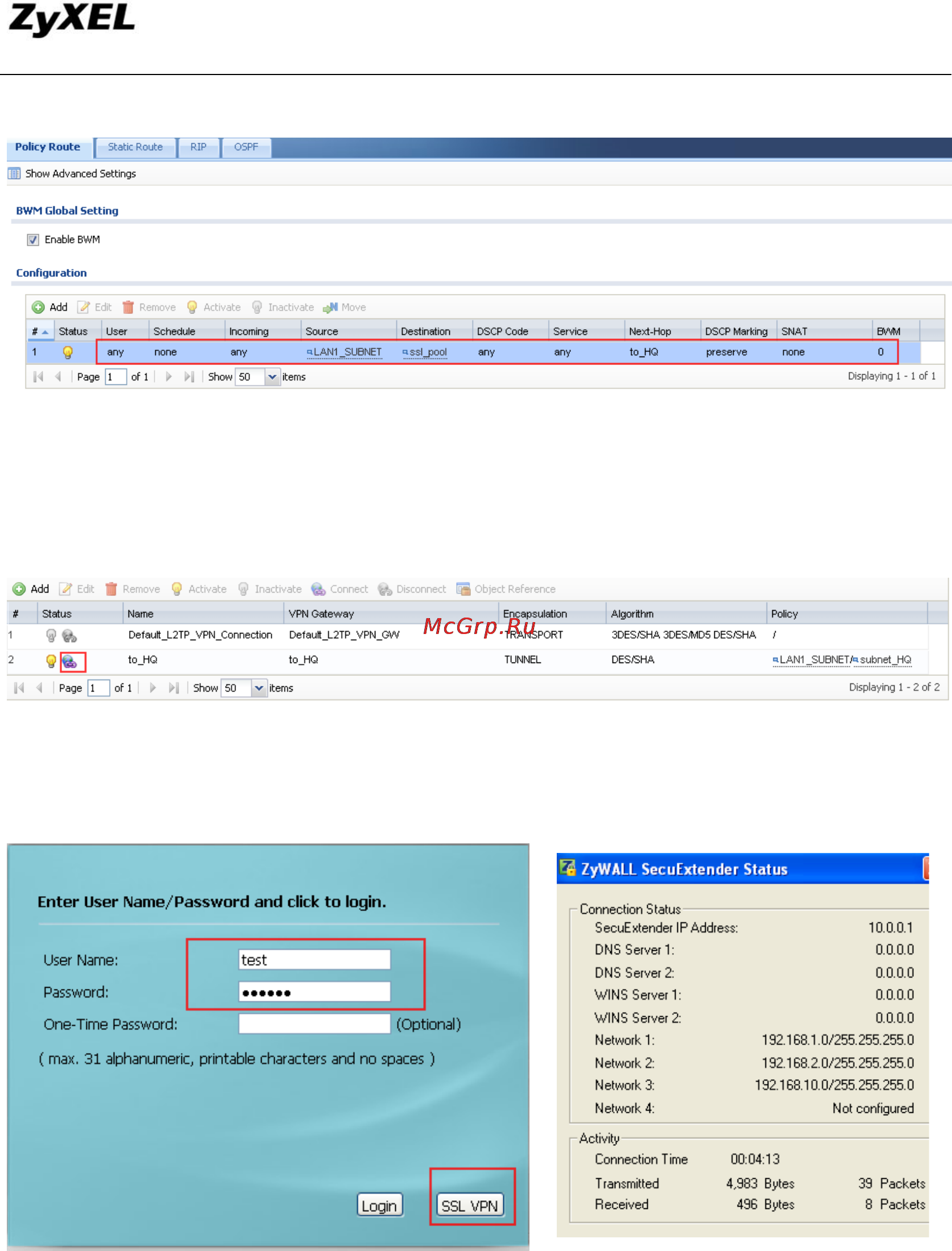Click the LAN1_SUBNET source link in policy route
The height and width of the screenshot is (1251, 952).
click(x=344, y=352)
